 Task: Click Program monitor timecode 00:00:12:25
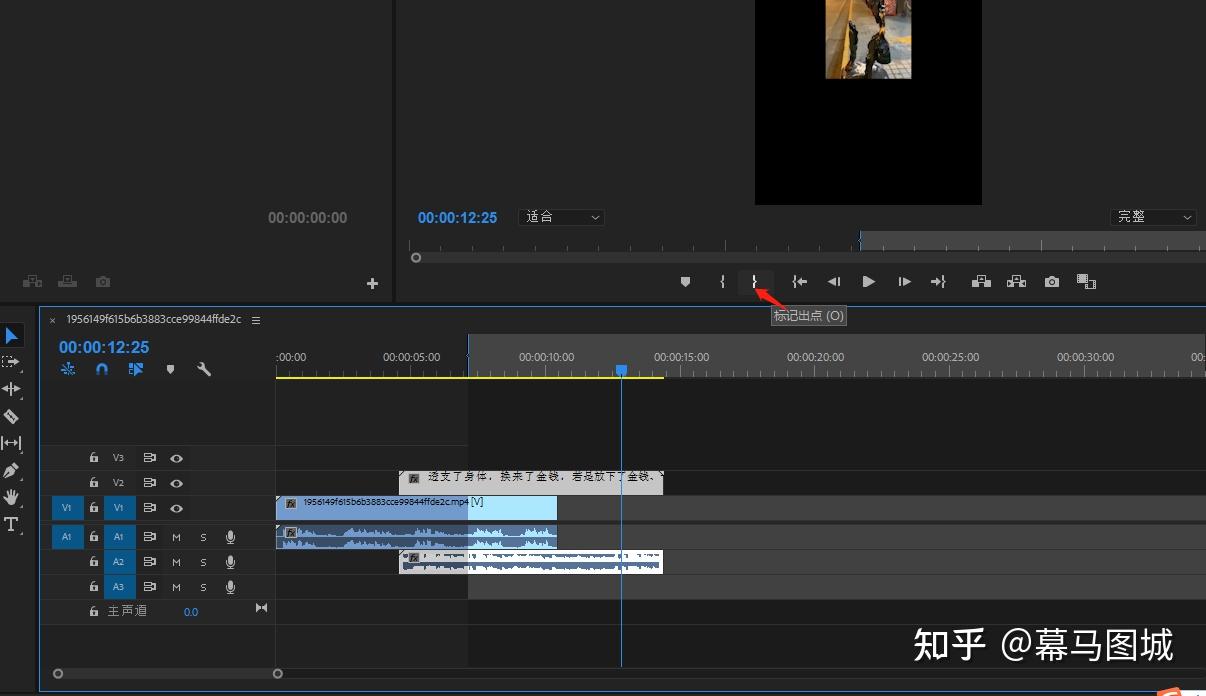click(457, 217)
